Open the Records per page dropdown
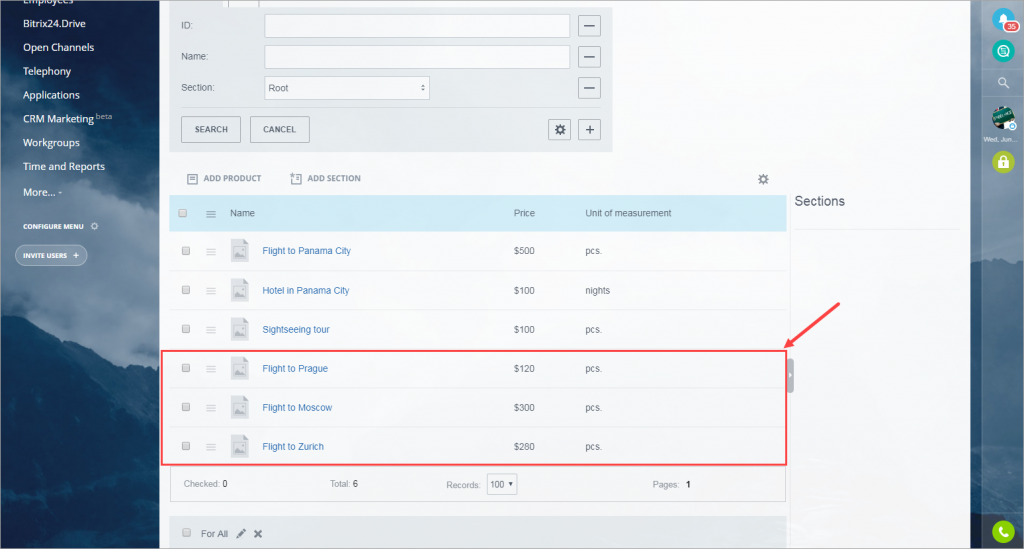The image size is (1024, 549). (x=502, y=484)
